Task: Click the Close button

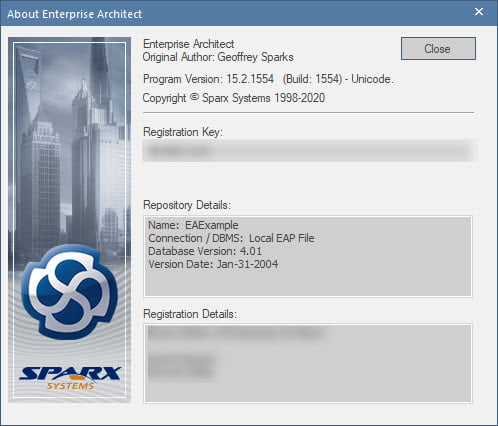Action: pos(438,49)
